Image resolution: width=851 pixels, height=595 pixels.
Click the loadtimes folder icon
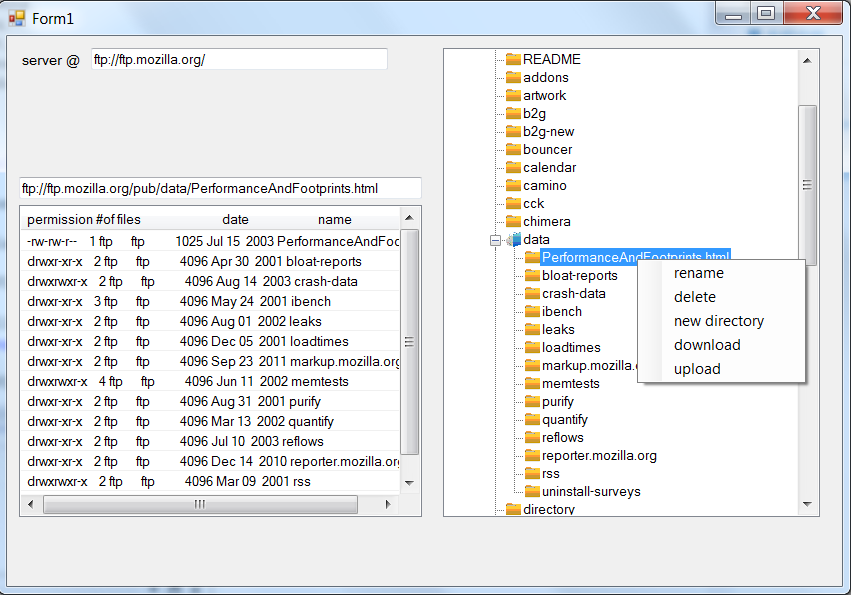pyautogui.click(x=532, y=347)
